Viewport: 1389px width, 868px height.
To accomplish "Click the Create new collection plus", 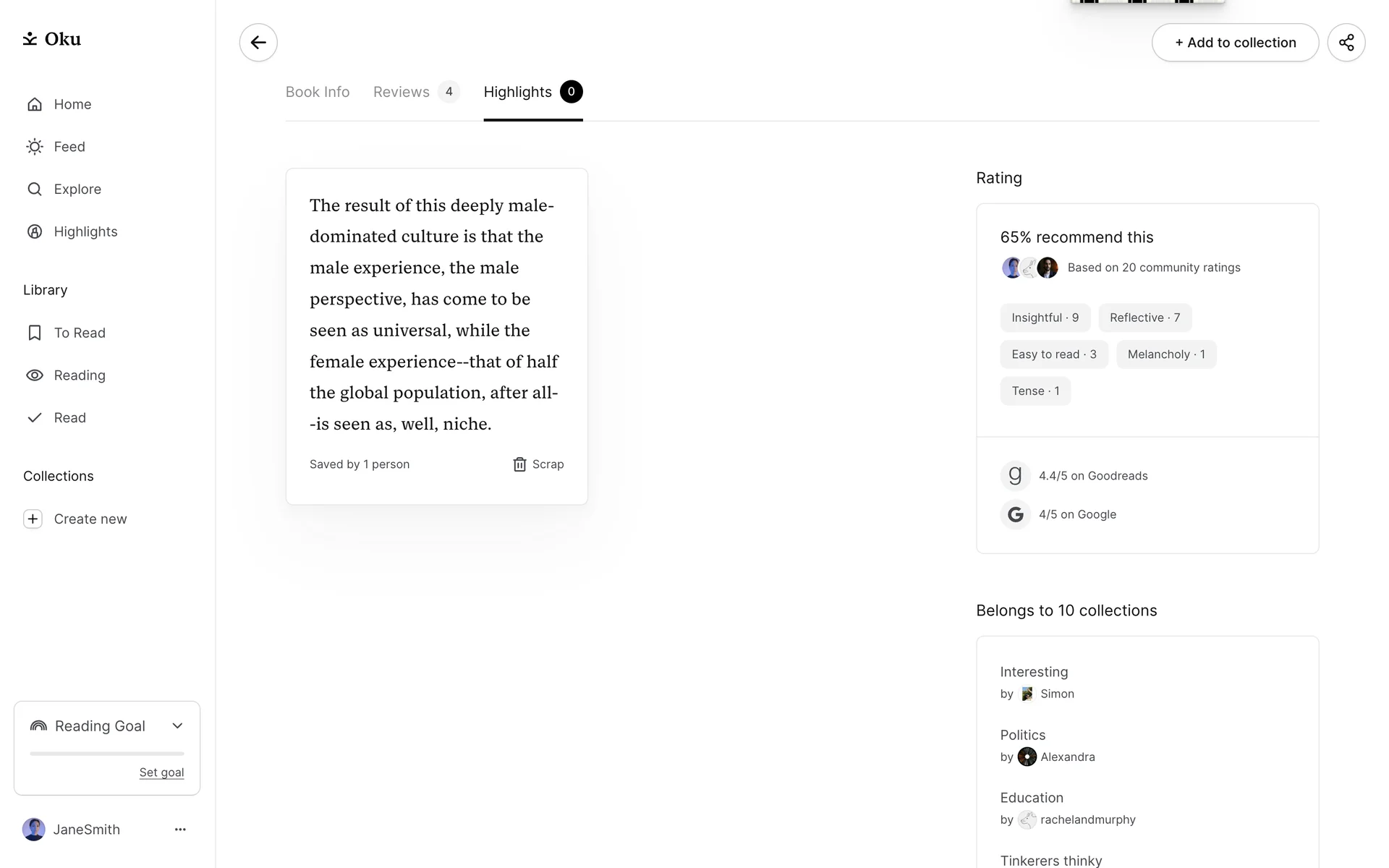I will point(33,519).
